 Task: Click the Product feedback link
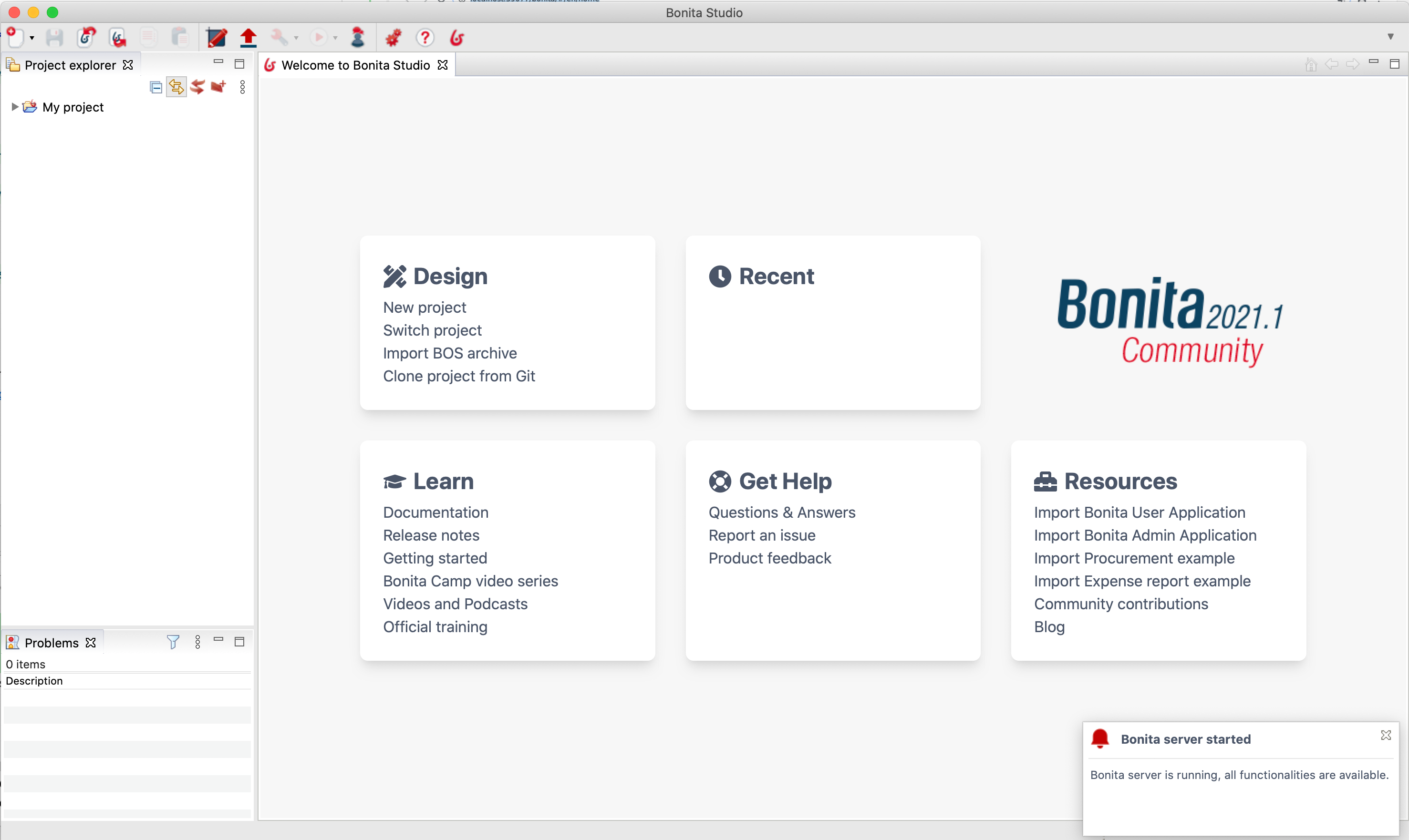[x=770, y=558]
